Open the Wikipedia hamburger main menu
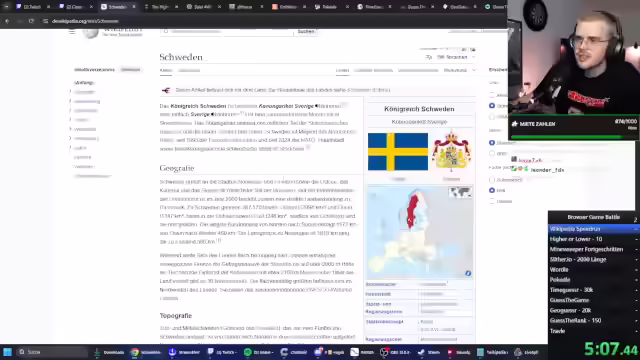The height and width of the screenshot is (360, 640). (72, 31)
